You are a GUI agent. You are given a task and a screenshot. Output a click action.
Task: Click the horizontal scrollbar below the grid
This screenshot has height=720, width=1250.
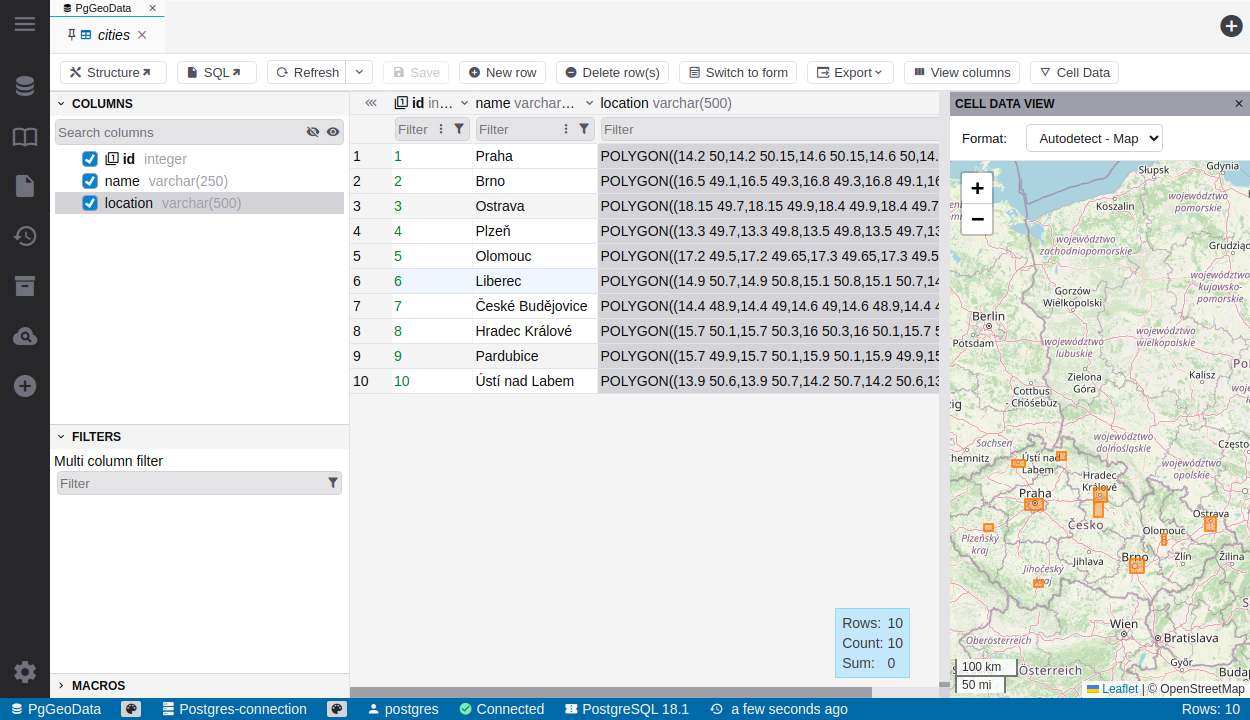click(x=610, y=692)
